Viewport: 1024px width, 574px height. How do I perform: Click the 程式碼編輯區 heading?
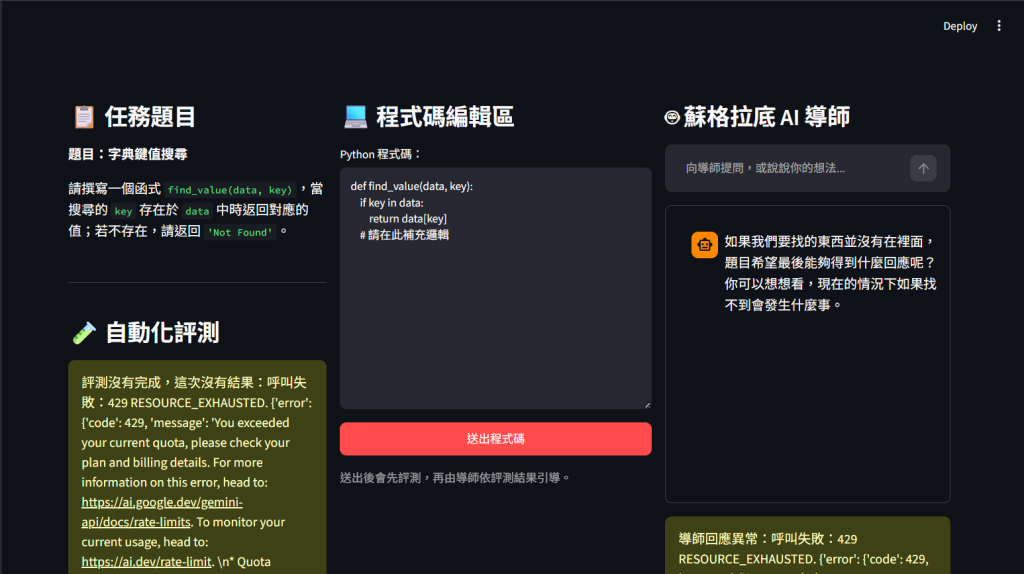(445, 117)
